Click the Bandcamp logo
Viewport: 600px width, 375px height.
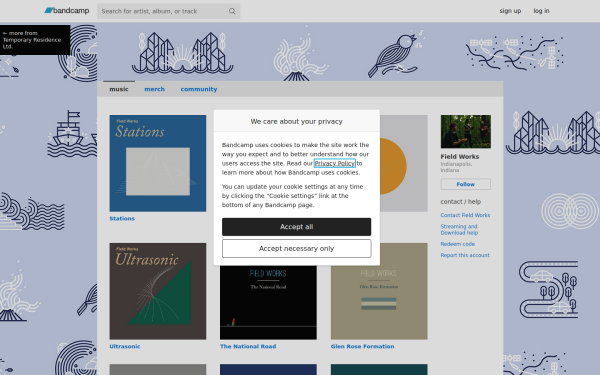pos(67,11)
